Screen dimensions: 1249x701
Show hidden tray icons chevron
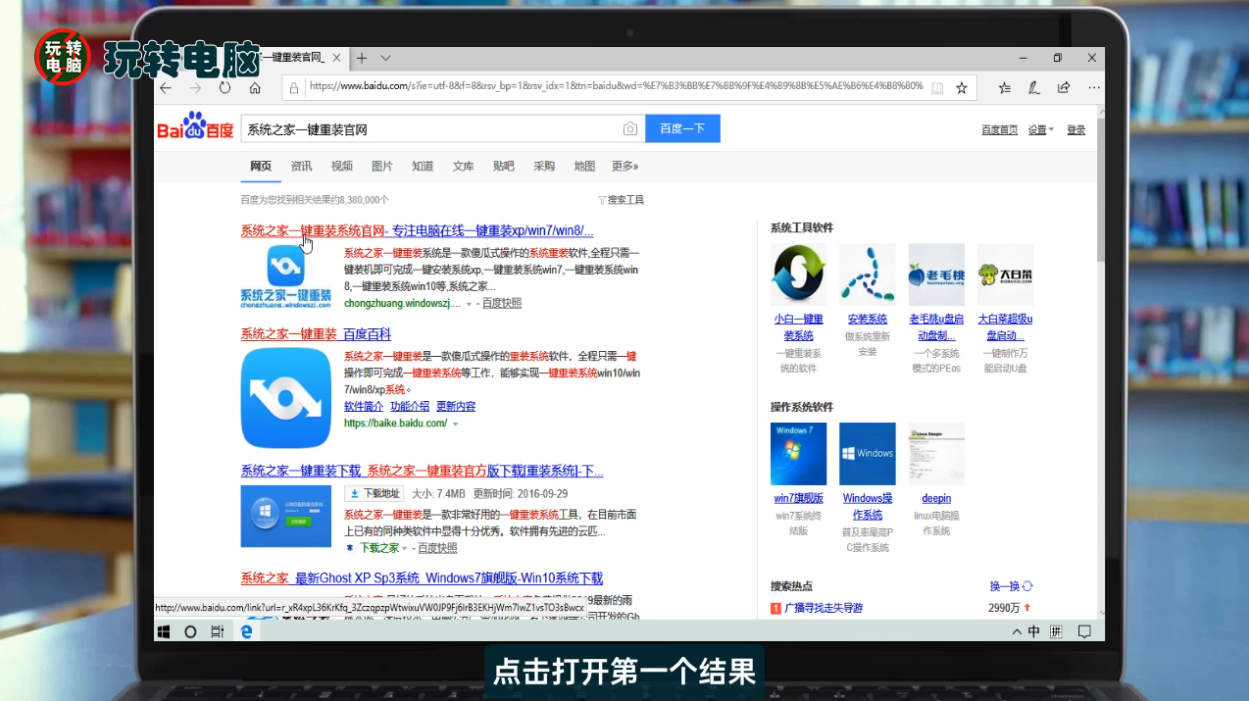(1017, 632)
